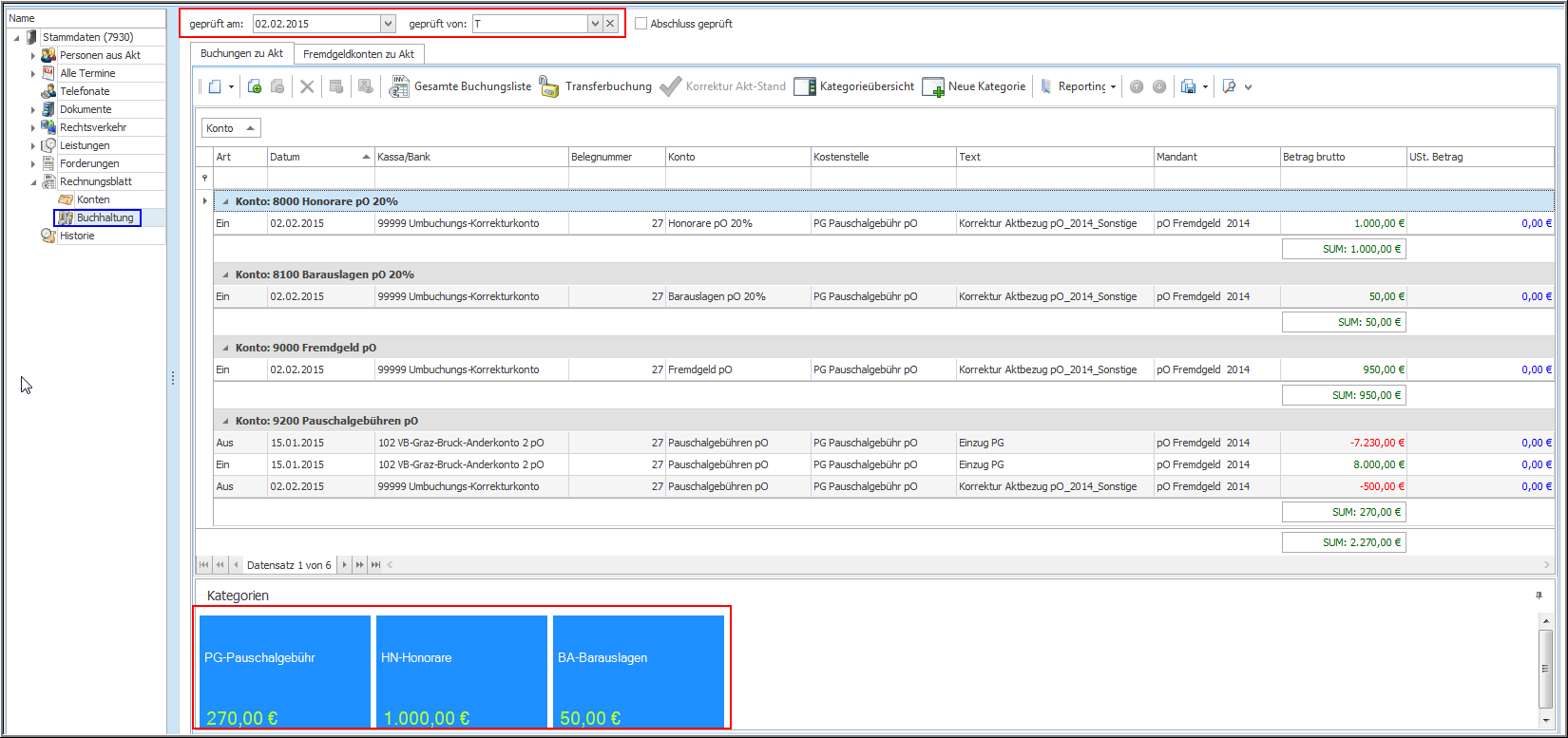
Task: Click the Text column filter cell
Action: point(1055,178)
